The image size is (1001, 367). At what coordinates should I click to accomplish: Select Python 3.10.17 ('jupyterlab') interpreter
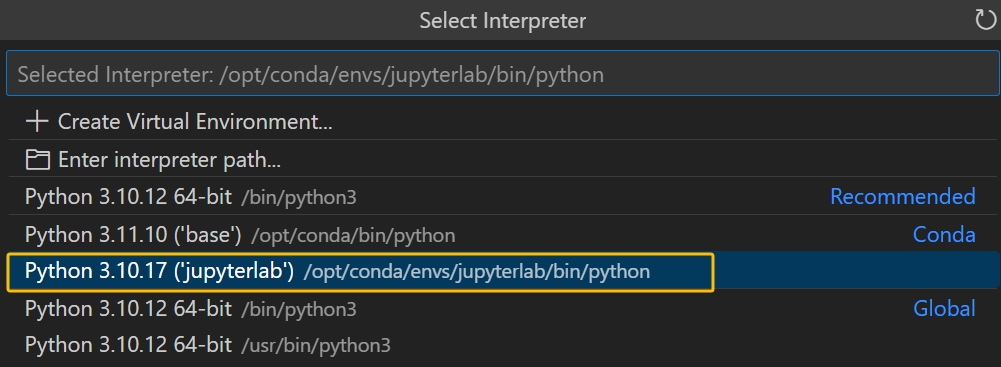pyautogui.click(x=503, y=272)
